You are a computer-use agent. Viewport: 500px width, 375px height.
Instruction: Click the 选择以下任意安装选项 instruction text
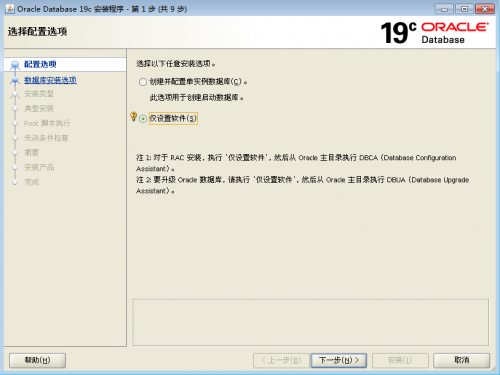point(176,64)
